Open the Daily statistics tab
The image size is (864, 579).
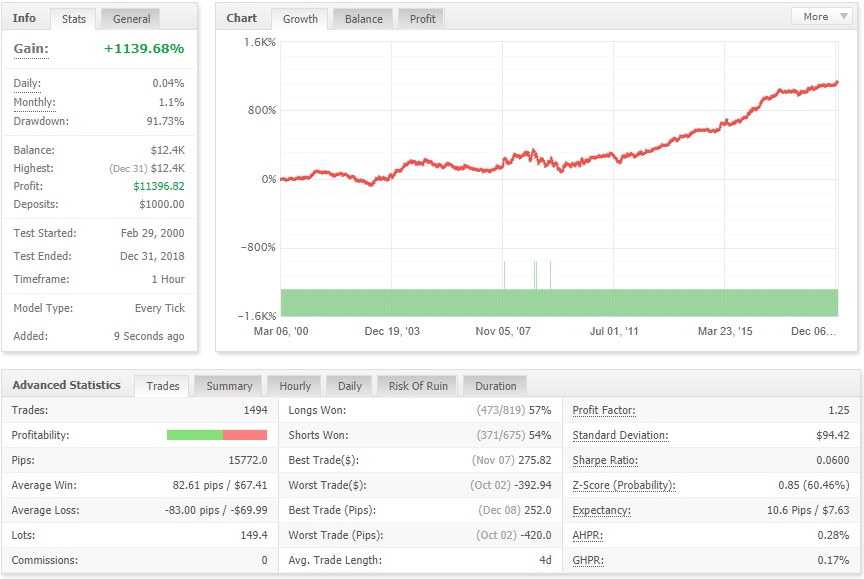tap(350, 386)
